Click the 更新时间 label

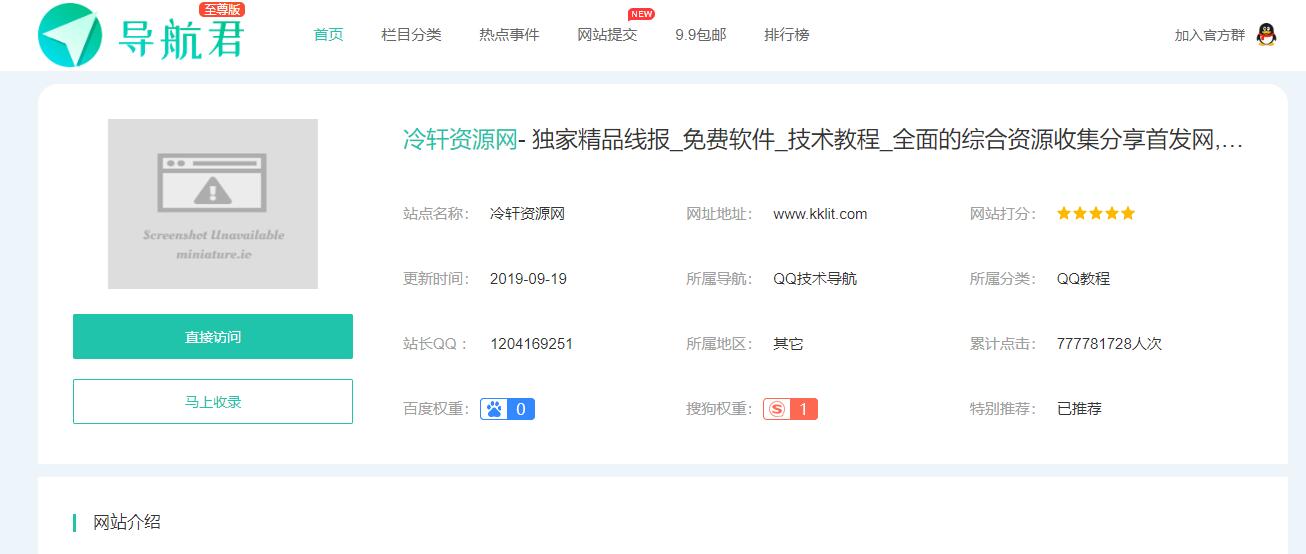coord(436,279)
